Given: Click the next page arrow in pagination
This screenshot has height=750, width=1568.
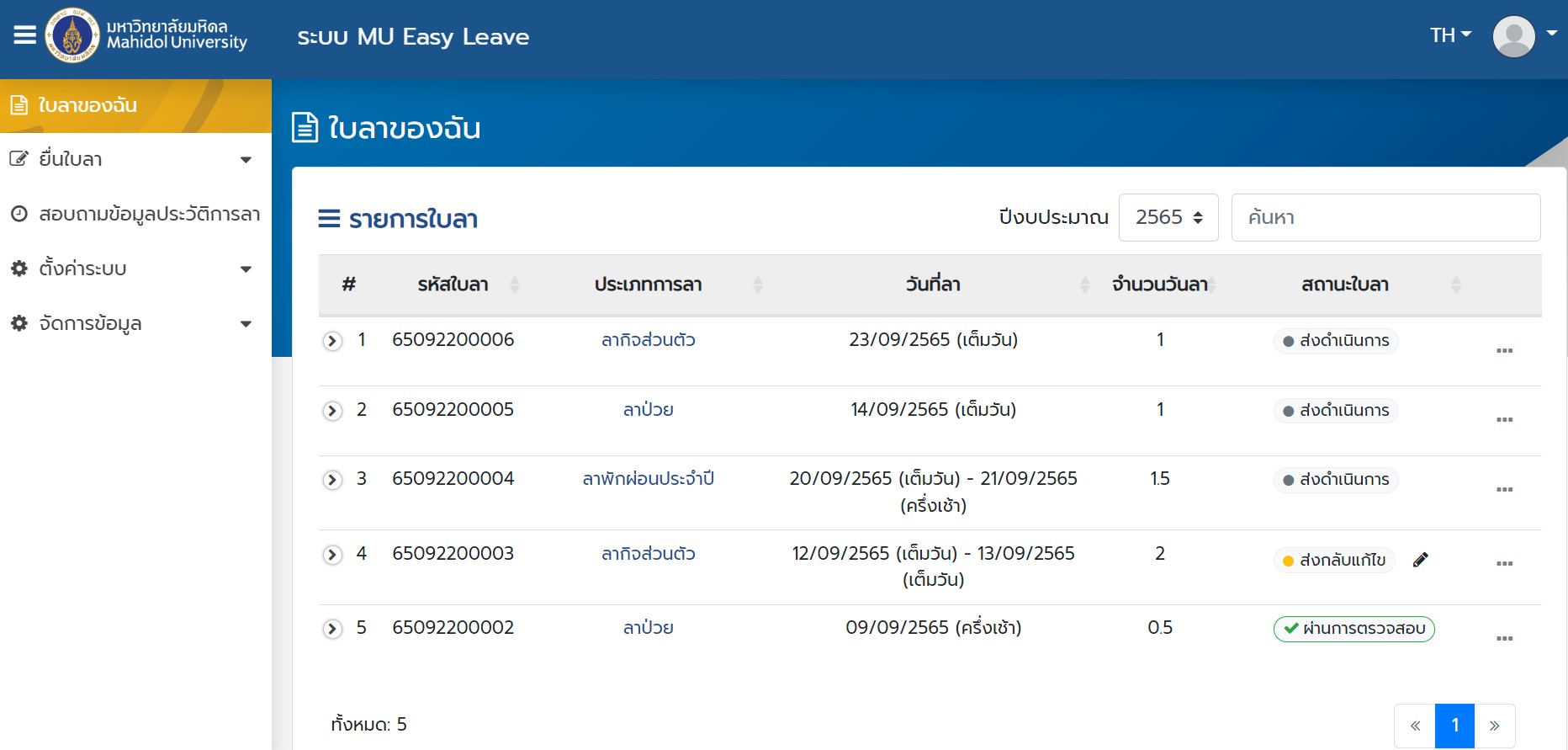Looking at the screenshot, I should 1494,726.
